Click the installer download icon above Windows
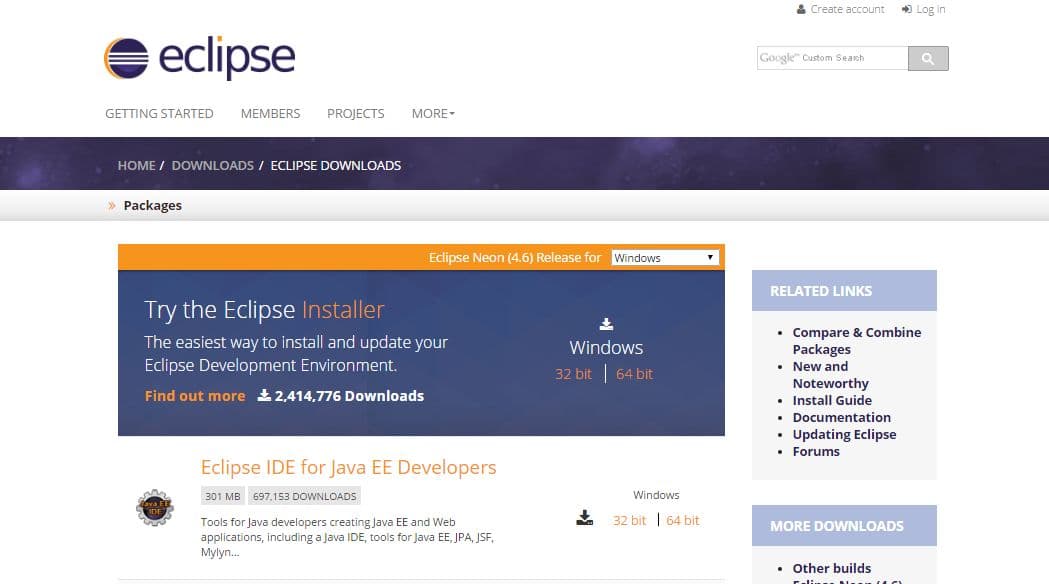The image size is (1049, 584). pos(606,324)
